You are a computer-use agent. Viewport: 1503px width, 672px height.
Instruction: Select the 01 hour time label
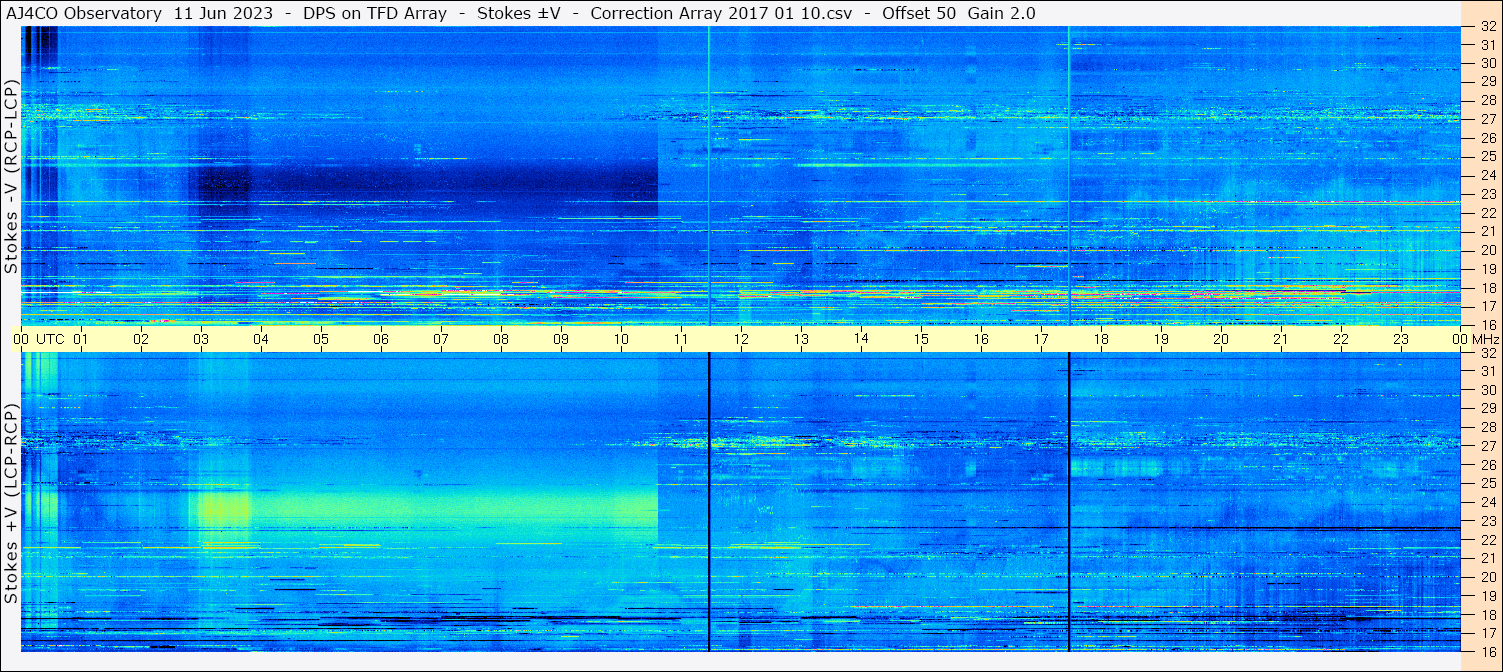pos(81,339)
